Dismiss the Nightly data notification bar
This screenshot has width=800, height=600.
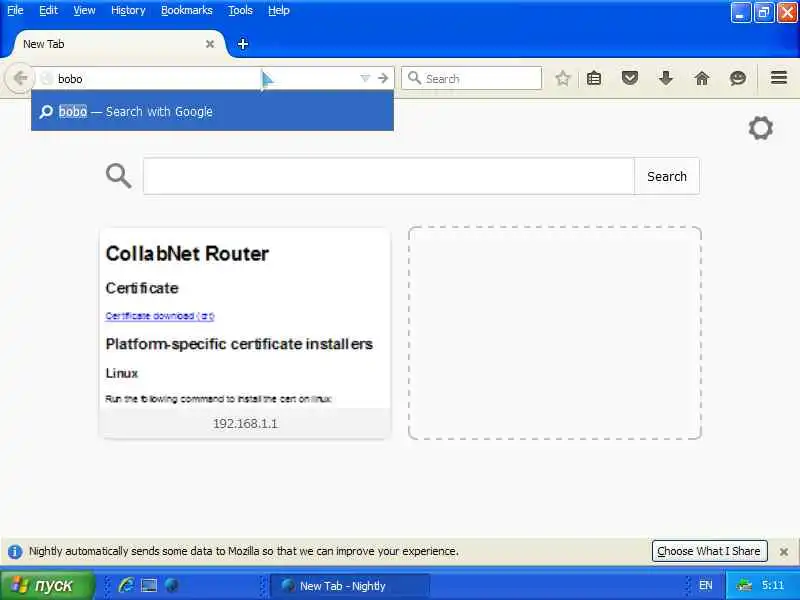784,552
